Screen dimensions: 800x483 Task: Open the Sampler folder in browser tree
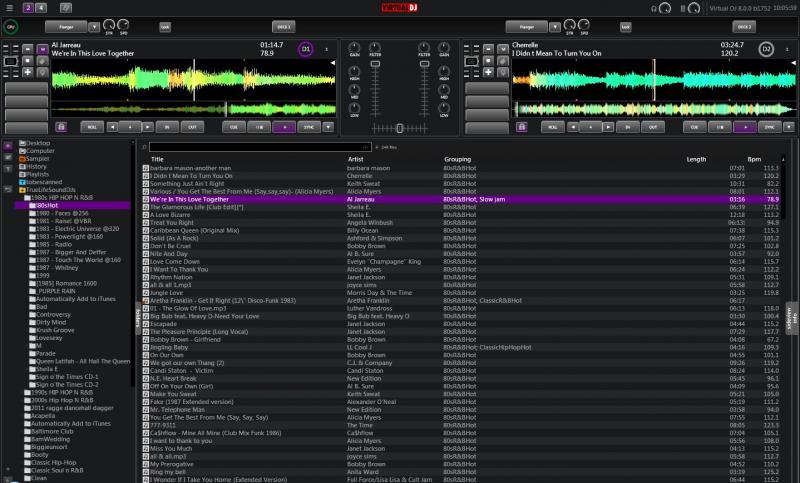[37, 159]
